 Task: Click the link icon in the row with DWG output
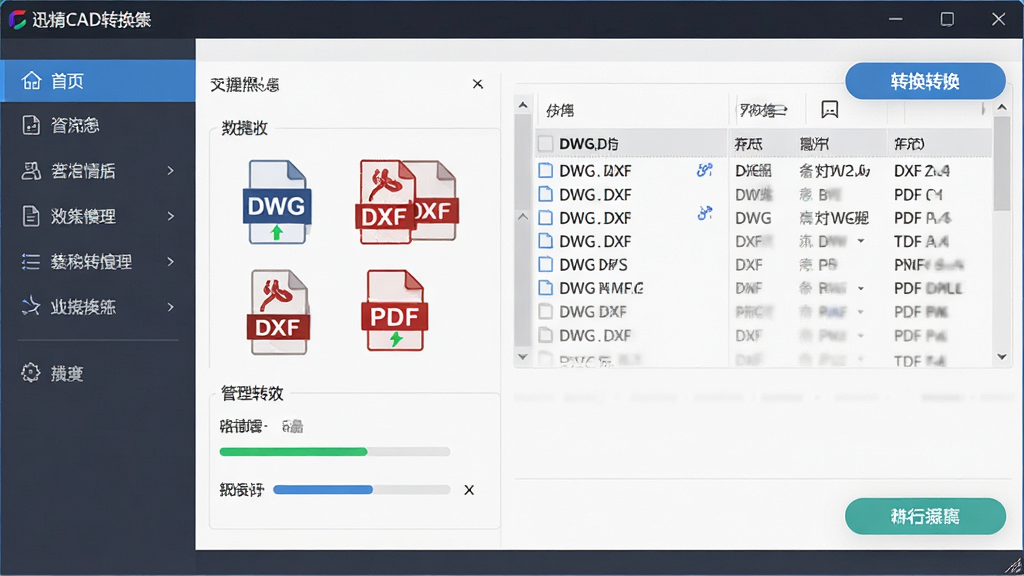click(705, 213)
